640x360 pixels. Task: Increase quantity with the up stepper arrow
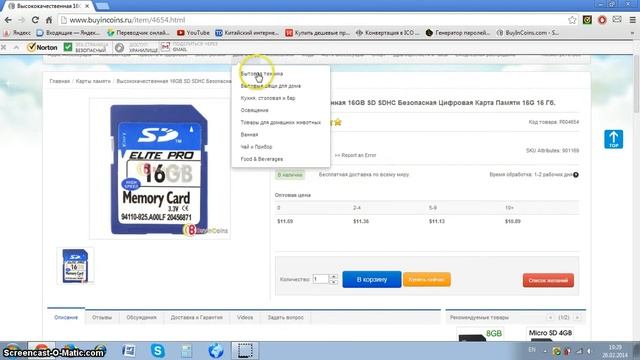coord(333,277)
